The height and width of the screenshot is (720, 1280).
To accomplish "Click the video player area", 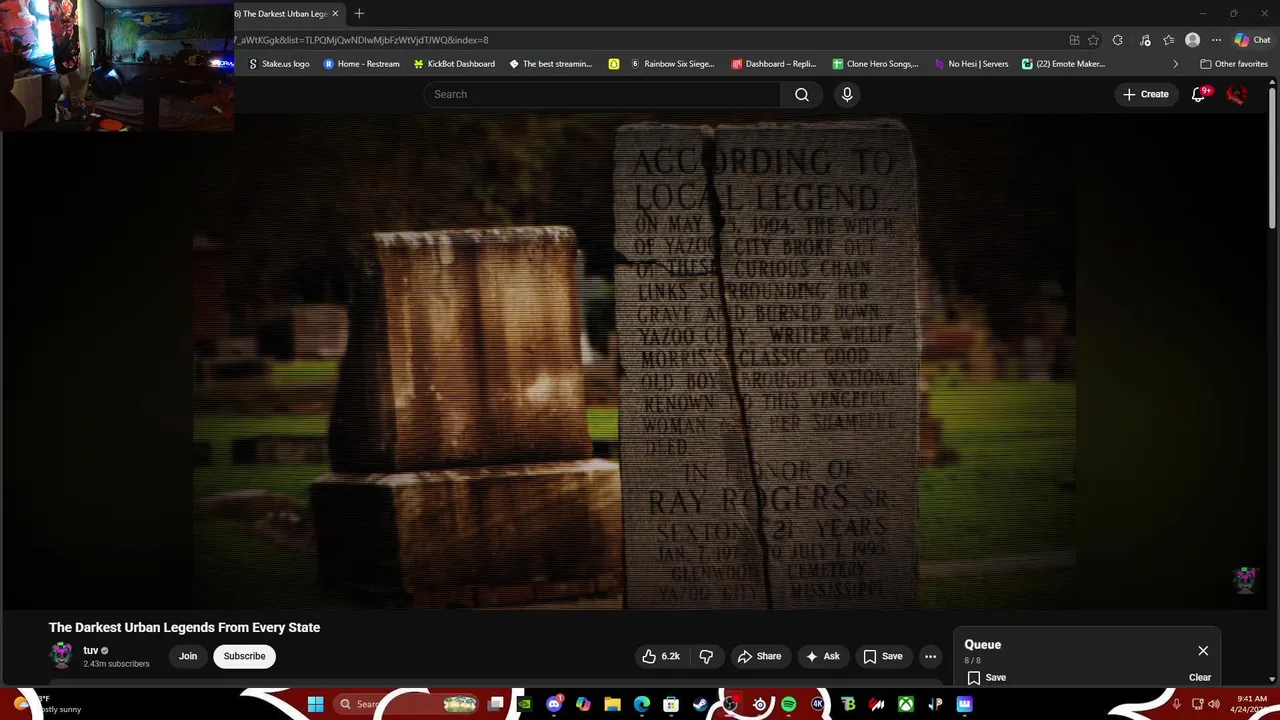I will tap(635, 360).
